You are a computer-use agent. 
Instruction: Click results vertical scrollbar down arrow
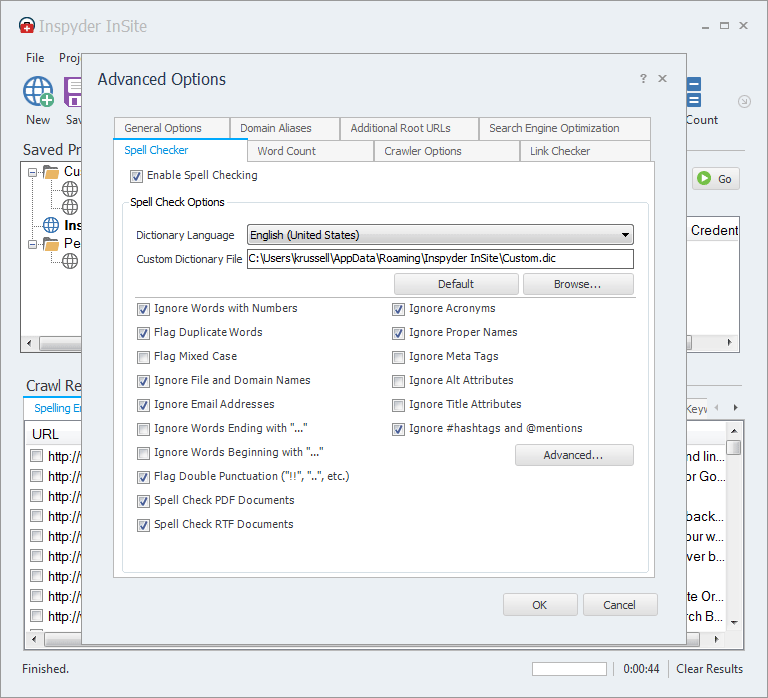coord(734,623)
